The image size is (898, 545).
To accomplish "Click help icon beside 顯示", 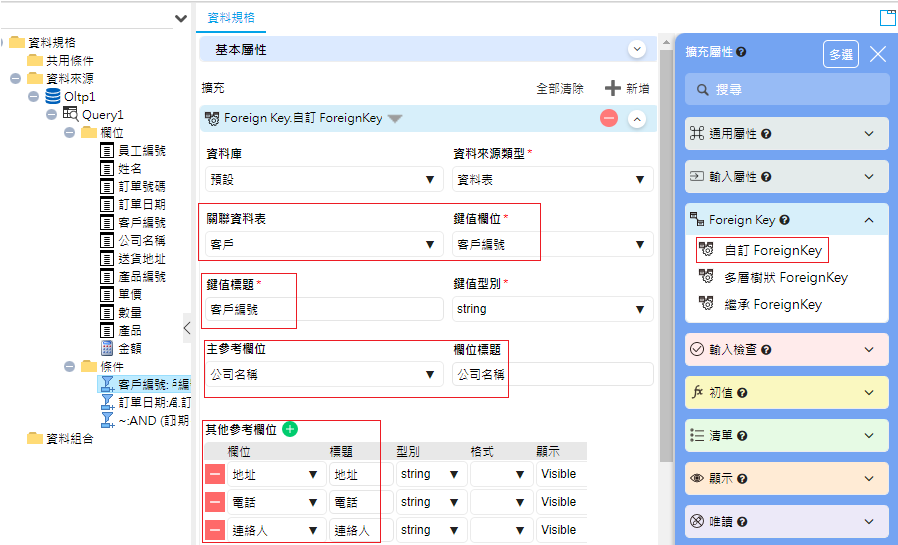I will click(742, 479).
